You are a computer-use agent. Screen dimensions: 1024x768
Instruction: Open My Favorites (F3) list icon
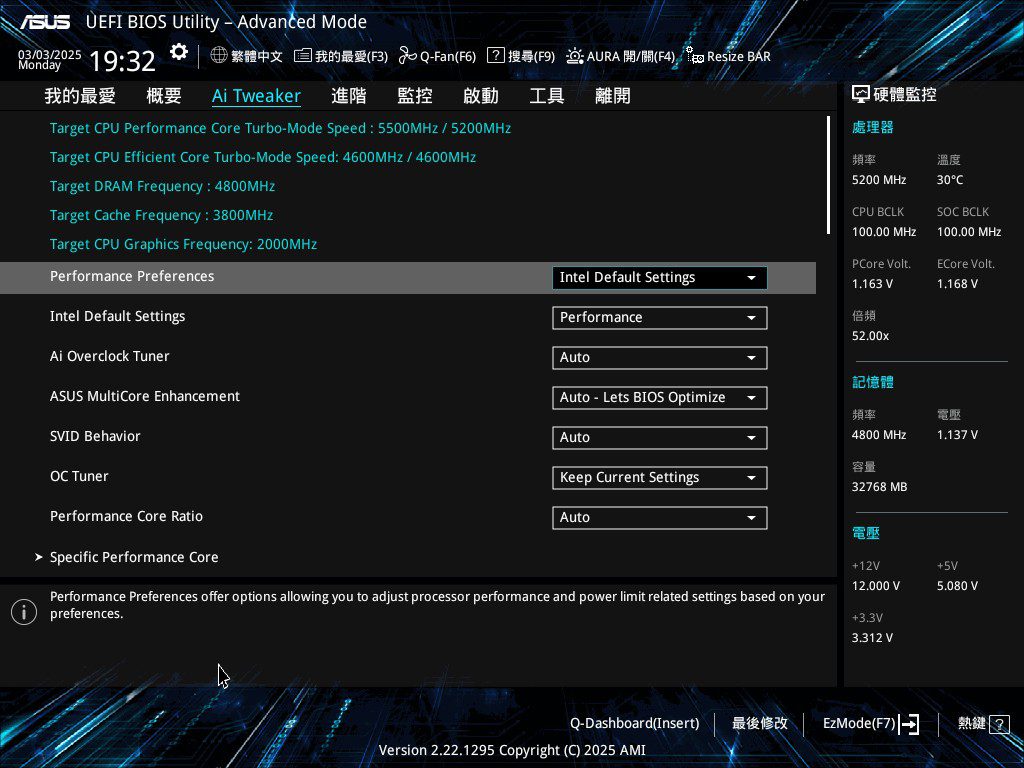tap(302, 56)
